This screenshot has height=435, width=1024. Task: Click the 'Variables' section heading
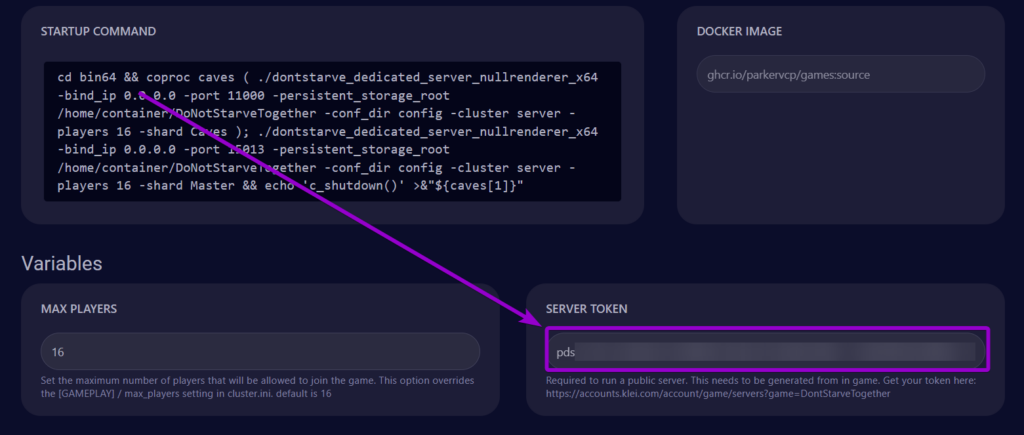[x=62, y=264]
